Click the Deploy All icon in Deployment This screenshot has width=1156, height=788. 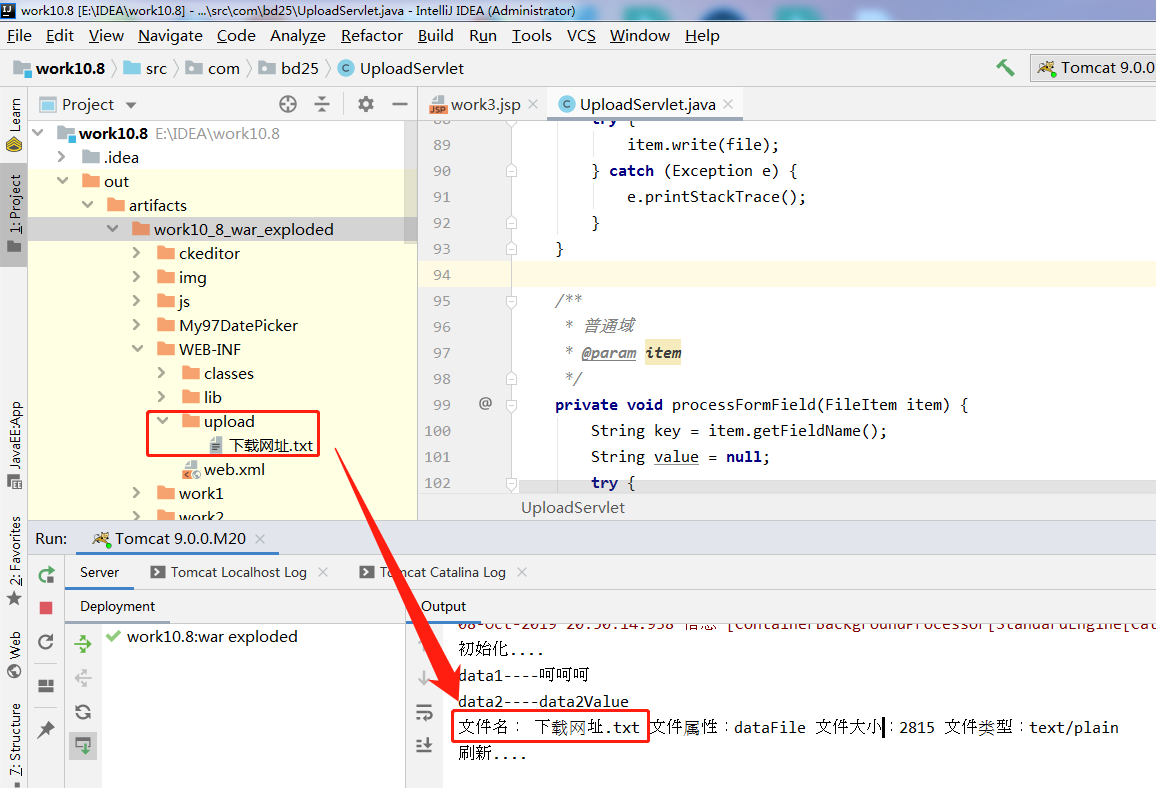[84, 645]
